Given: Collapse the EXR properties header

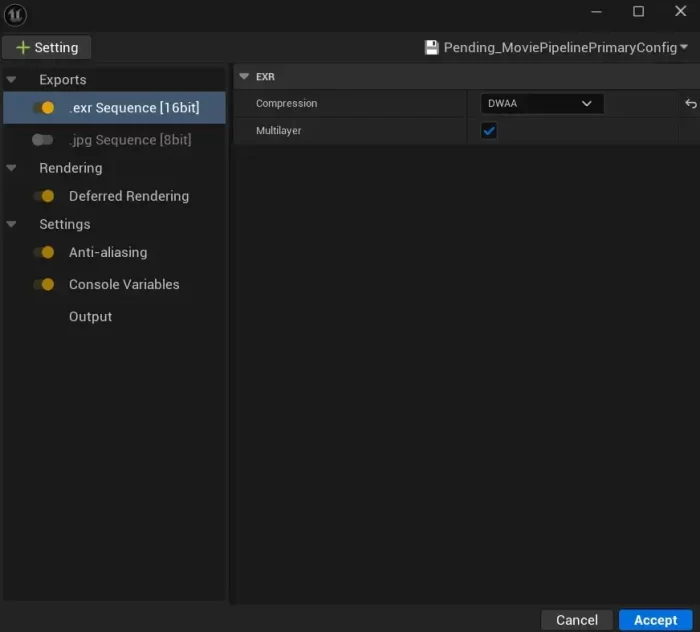Looking at the screenshot, I should tap(244, 76).
